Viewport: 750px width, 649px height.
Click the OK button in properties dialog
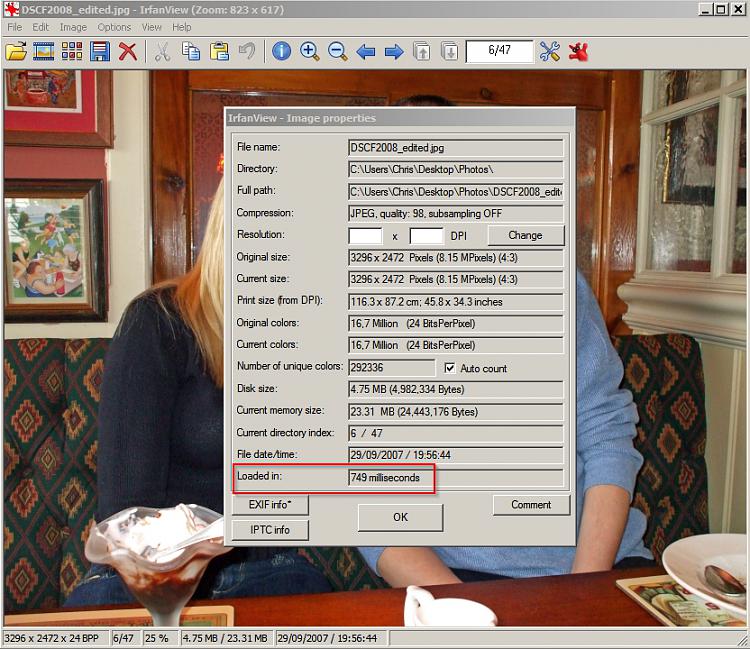400,517
